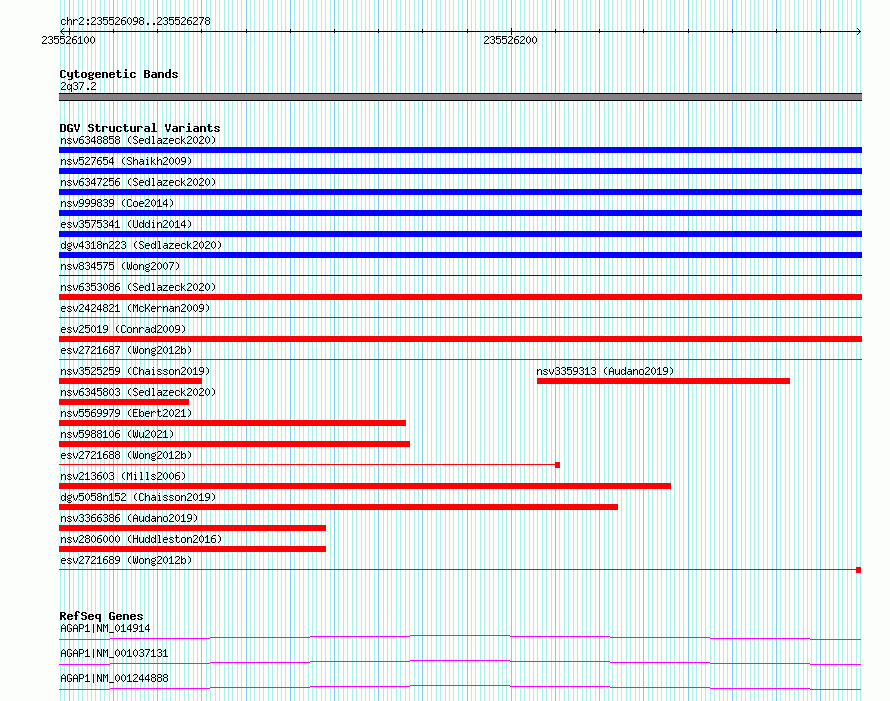Click the 235526100 coordinate label

coord(68,40)
